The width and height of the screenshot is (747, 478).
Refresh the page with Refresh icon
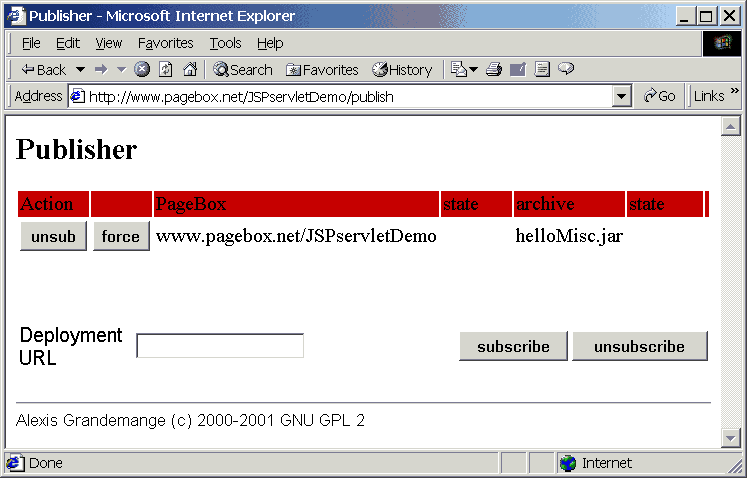165,70
